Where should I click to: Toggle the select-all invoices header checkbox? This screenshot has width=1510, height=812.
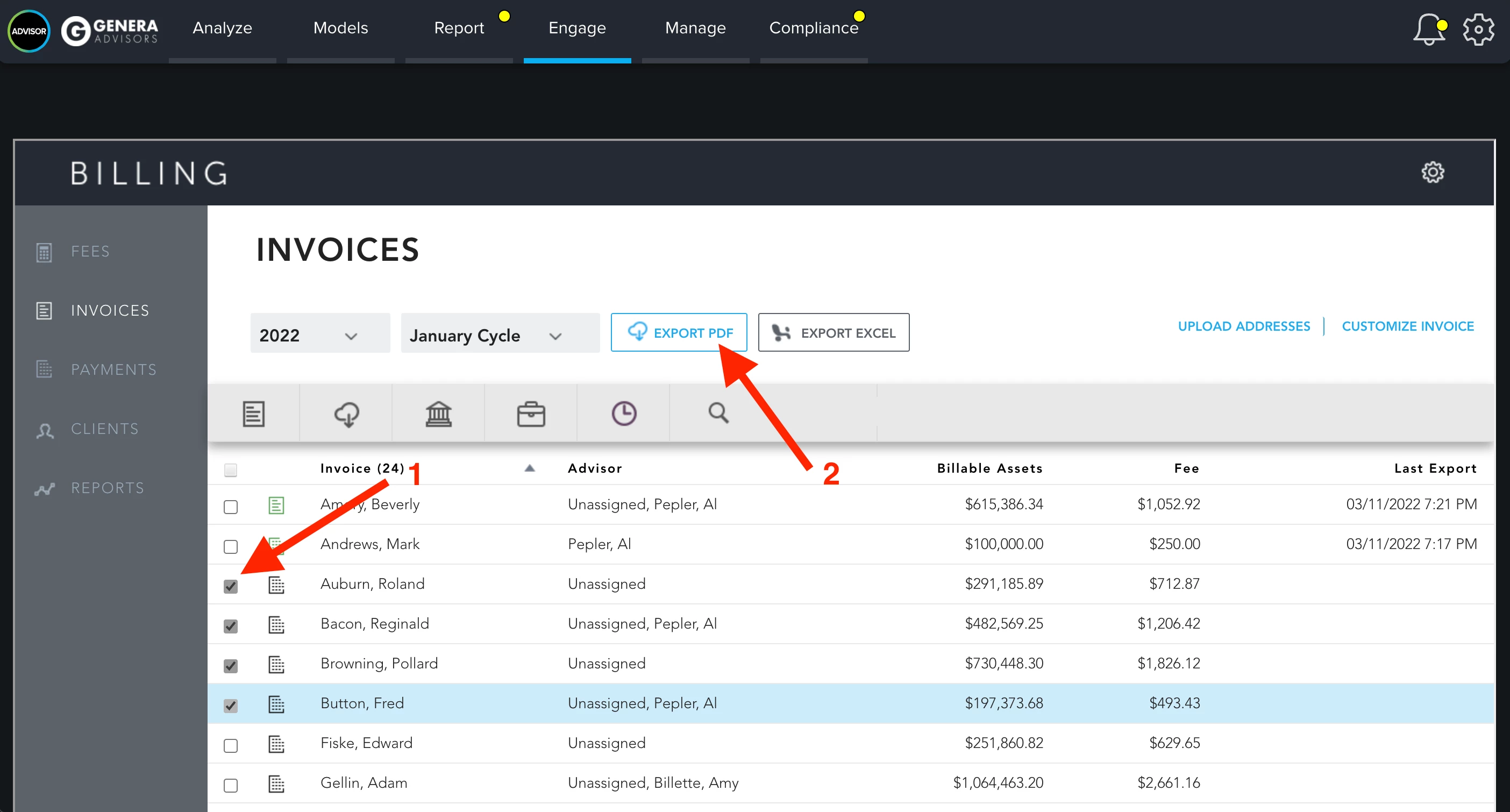tap(230, 469)
